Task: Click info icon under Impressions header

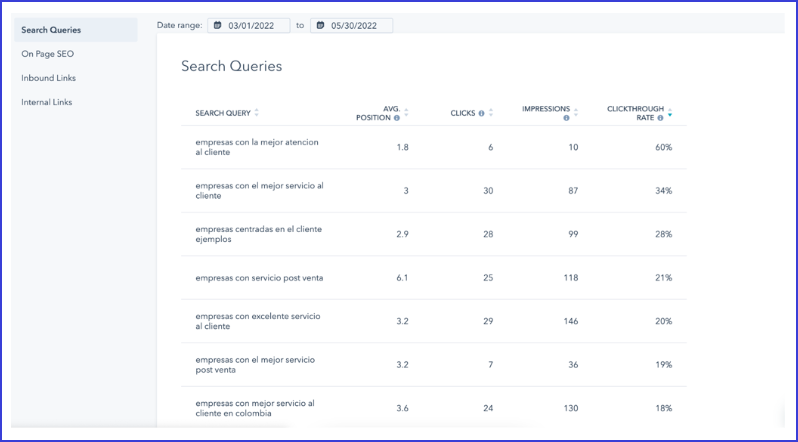Action: (566, 118)
